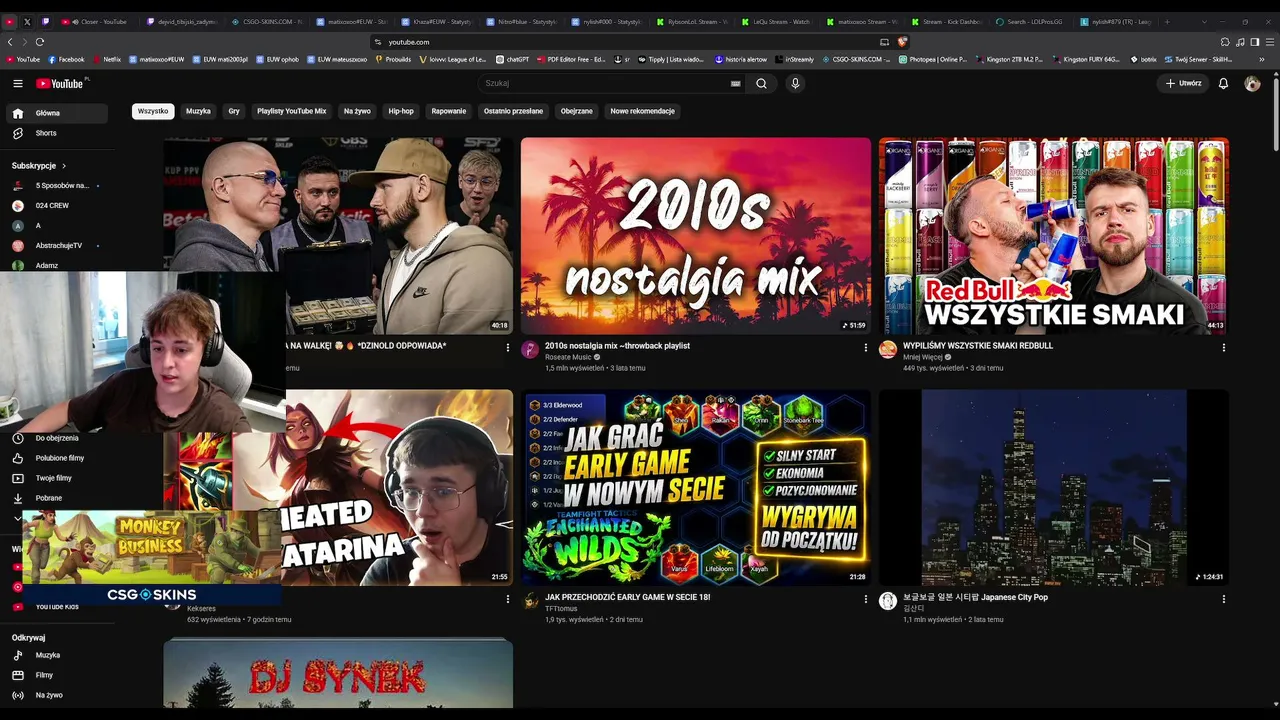1280x720 pixels.
Task: Select the Hip-hop filter chip
Action: (x=401, y=111)
